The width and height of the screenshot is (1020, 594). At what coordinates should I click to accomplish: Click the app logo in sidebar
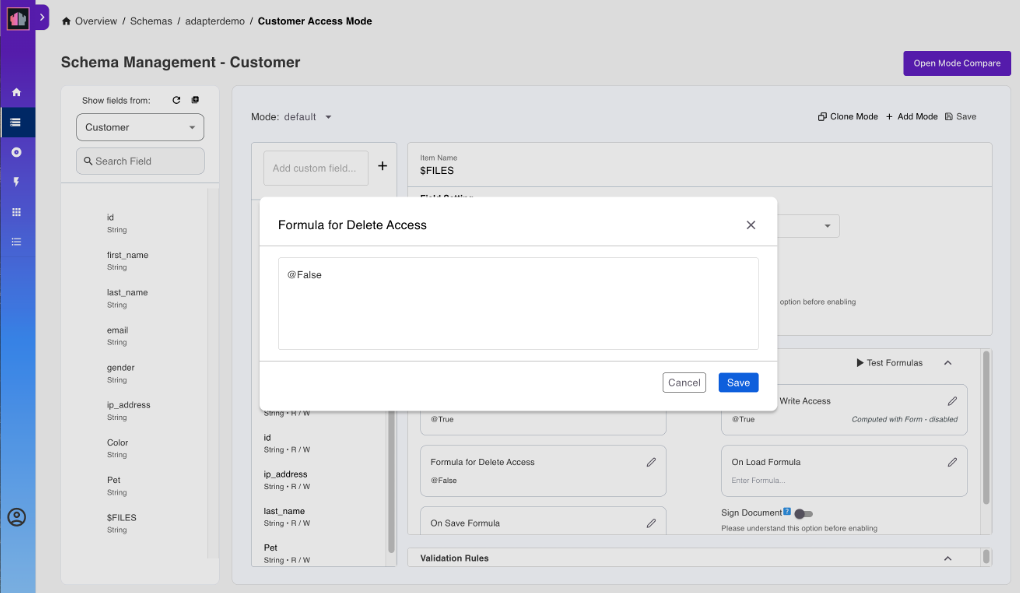point(18,18)
